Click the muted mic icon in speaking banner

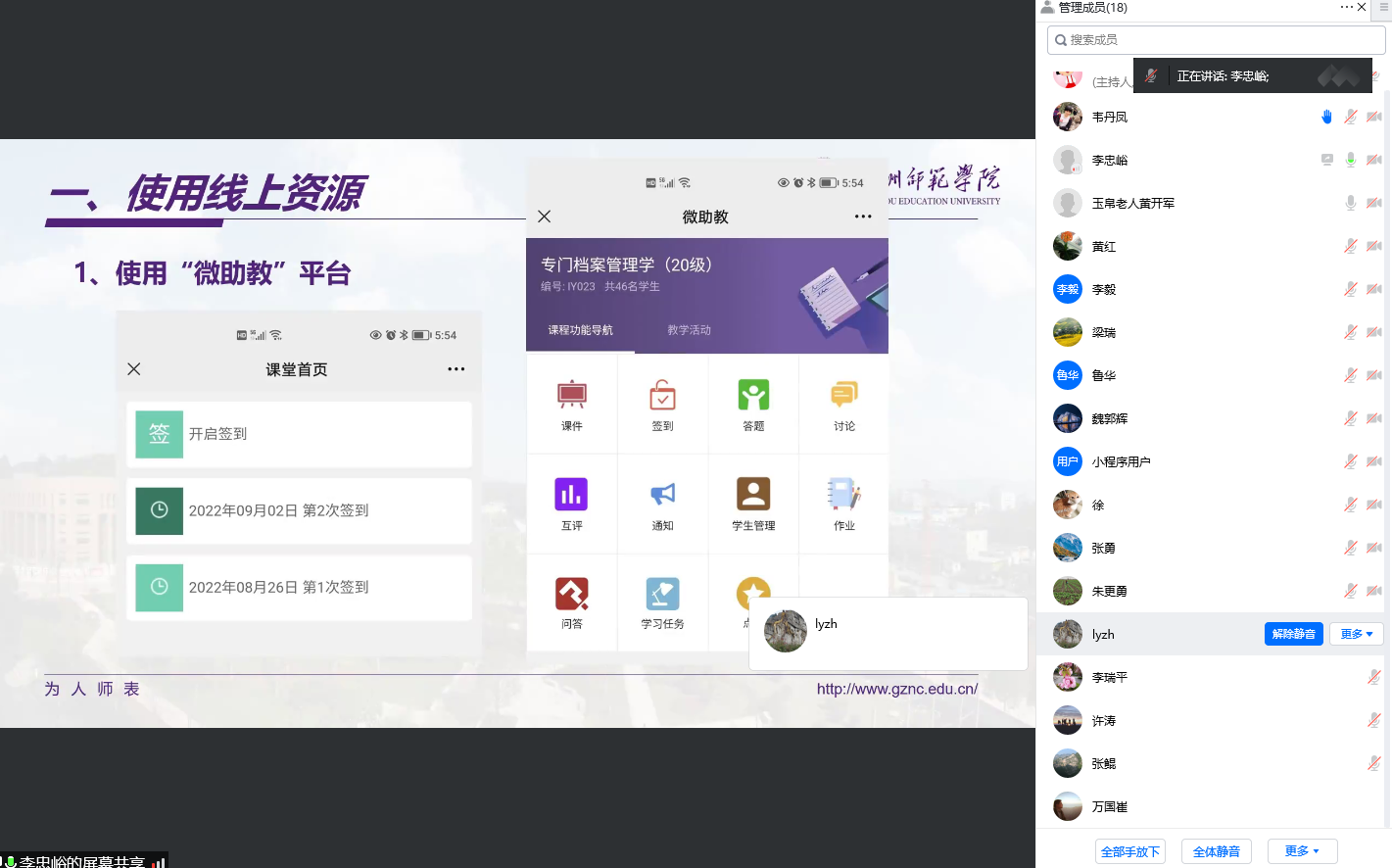(1152, 75)
